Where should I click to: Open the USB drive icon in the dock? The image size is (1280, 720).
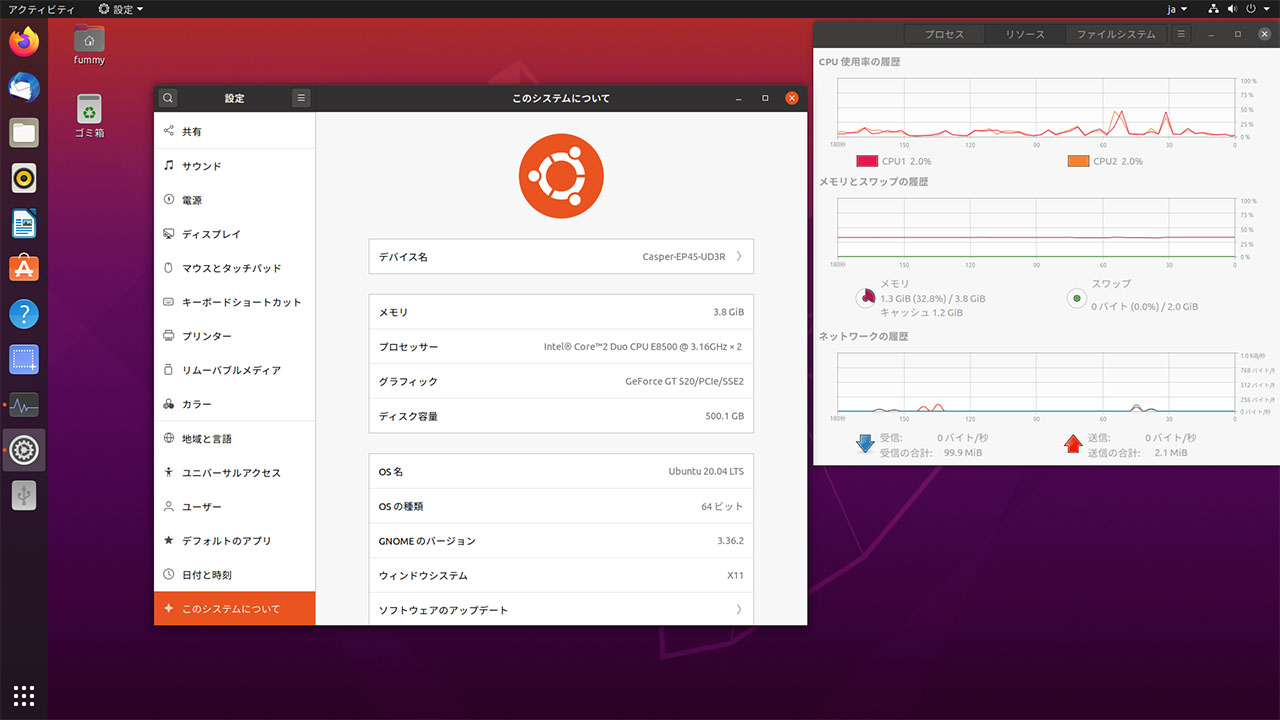coord(24,495)
